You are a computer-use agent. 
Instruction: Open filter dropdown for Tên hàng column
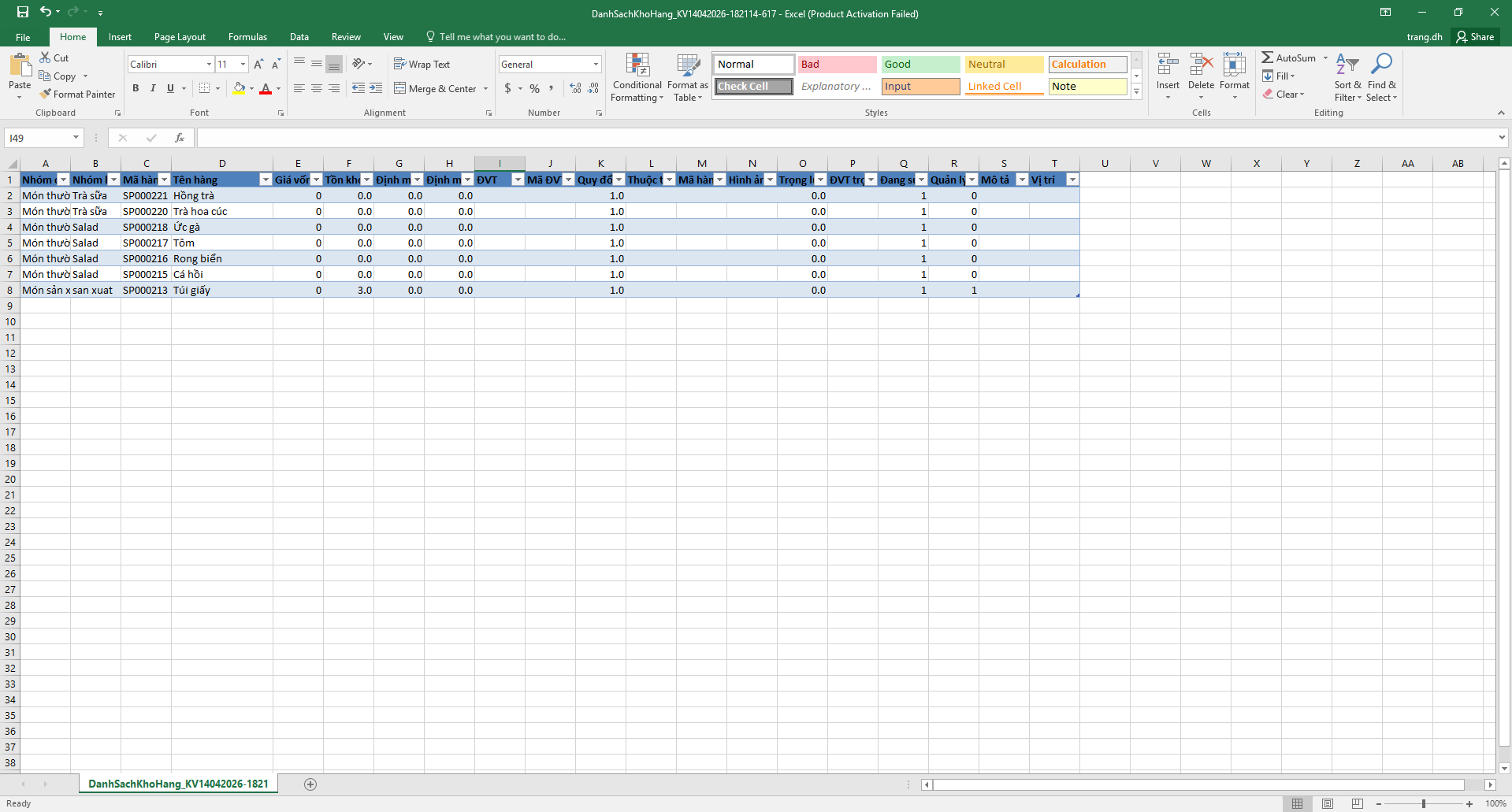click(x=266, y=180)
